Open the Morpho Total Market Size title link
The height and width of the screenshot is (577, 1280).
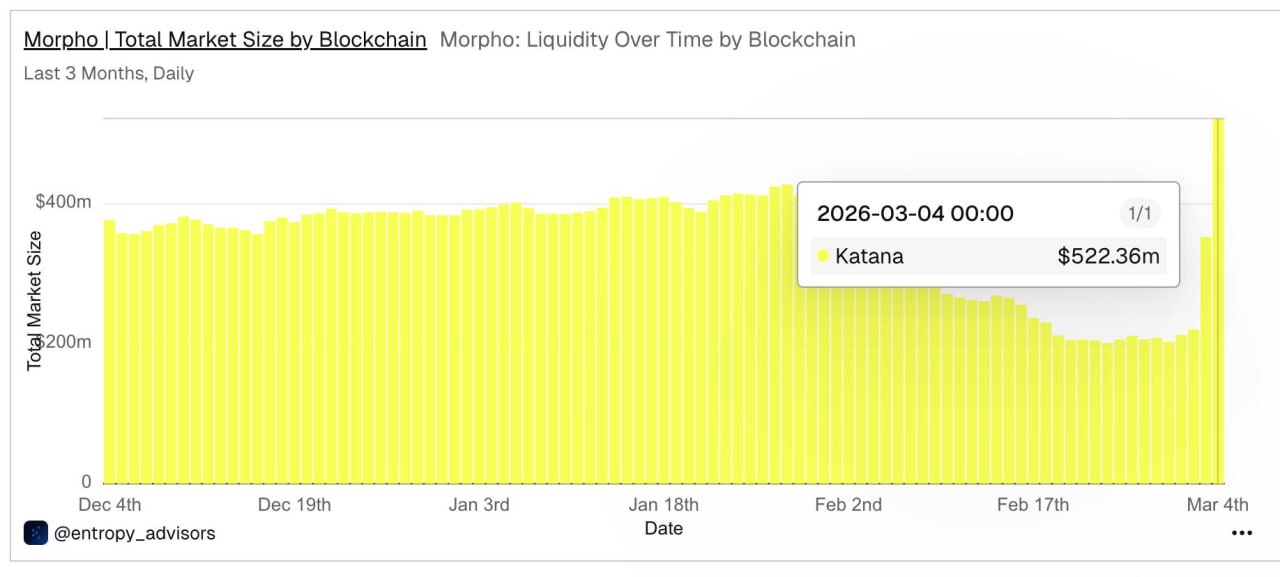tap(225, 40)
